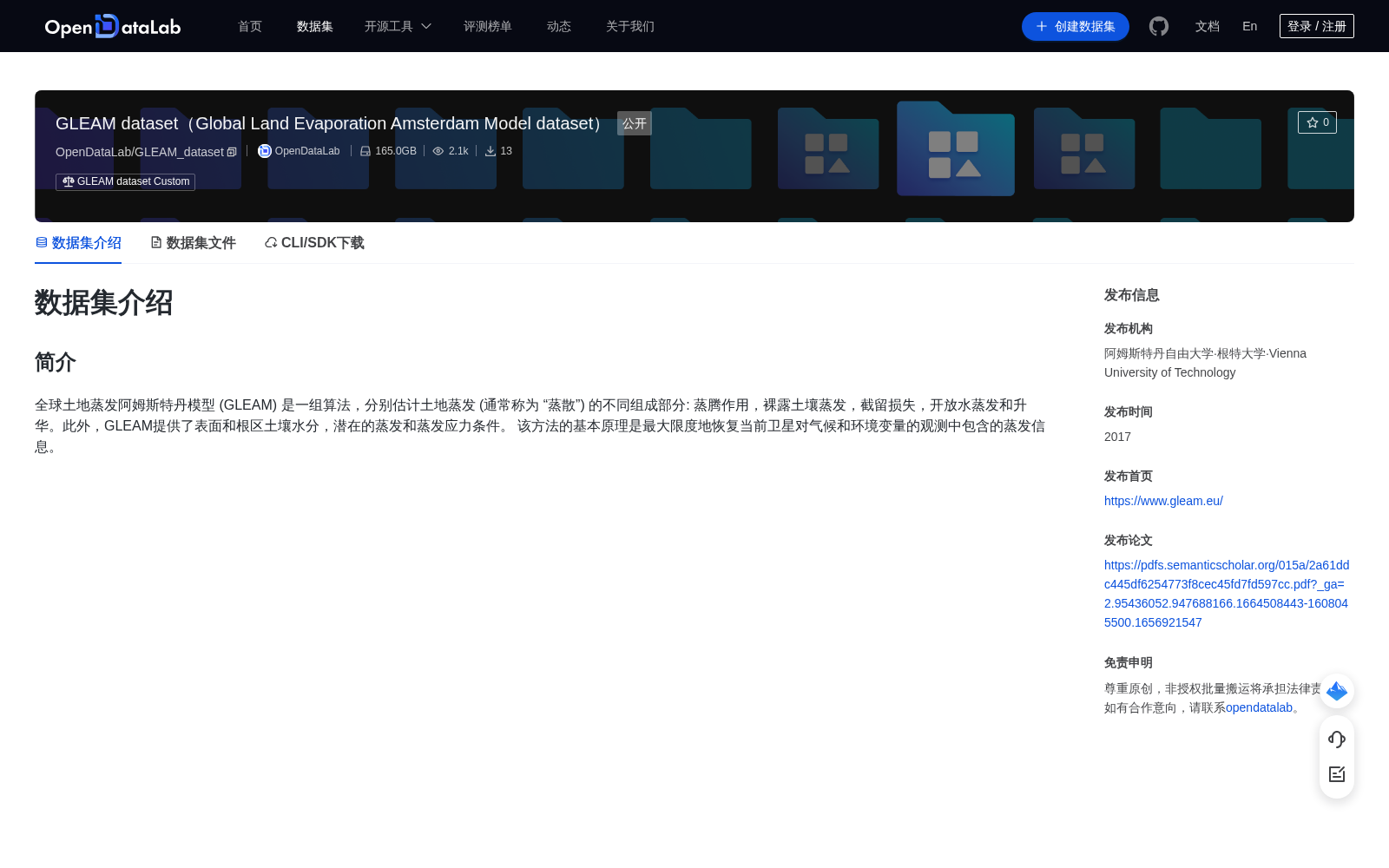Open the semanticscholar paper PDF link
Image resolution: width=1389 pixels, height=868 pixels.
(1227, 594)
